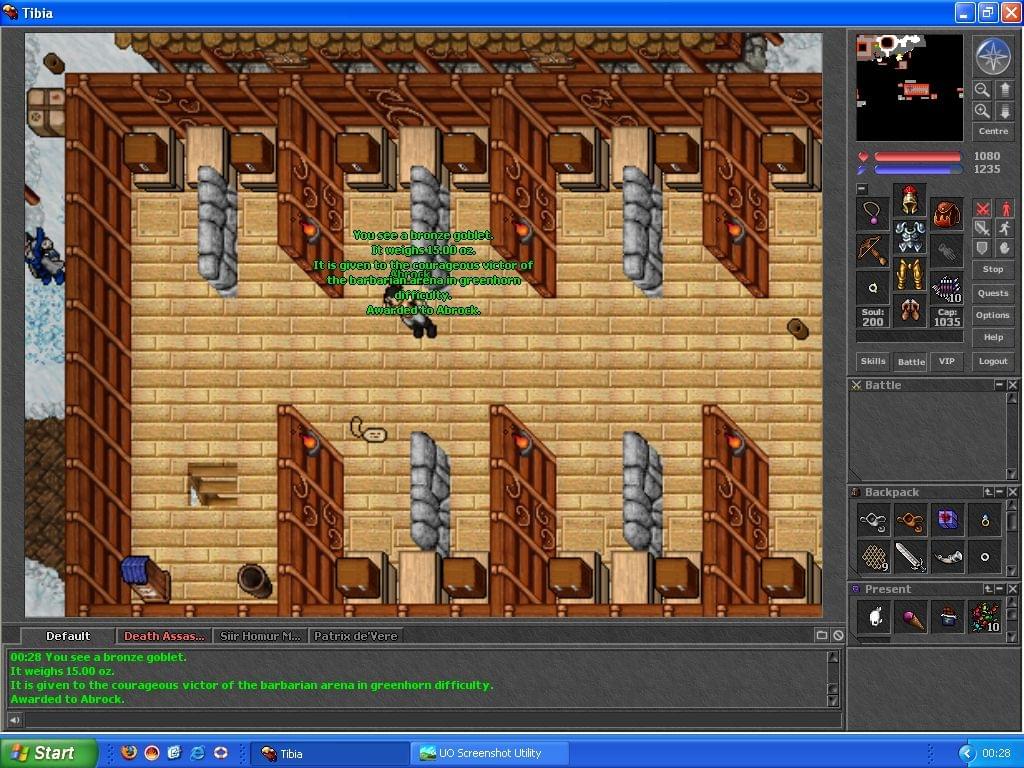This screenshot has width=1024, height=768.
Task: Collapse the inventory panel with minus button
Action: coord(862,189)
